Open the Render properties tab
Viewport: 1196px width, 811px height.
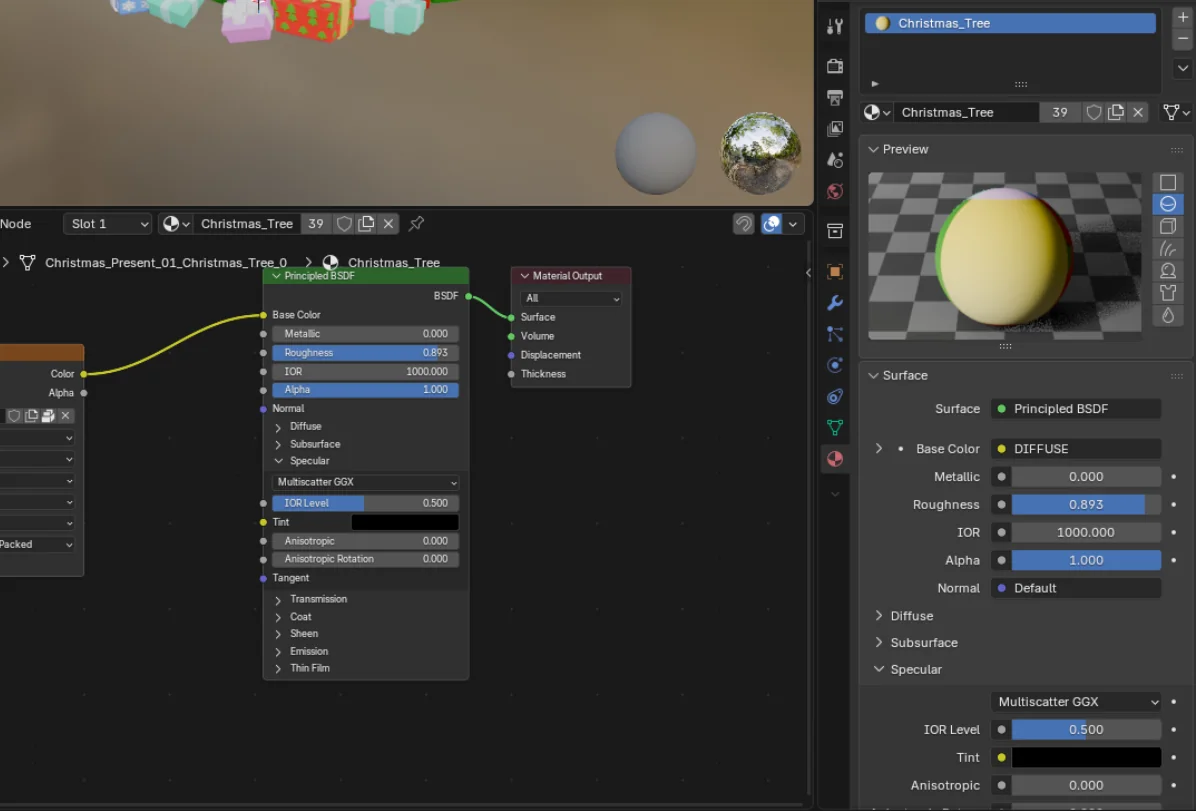835,66
